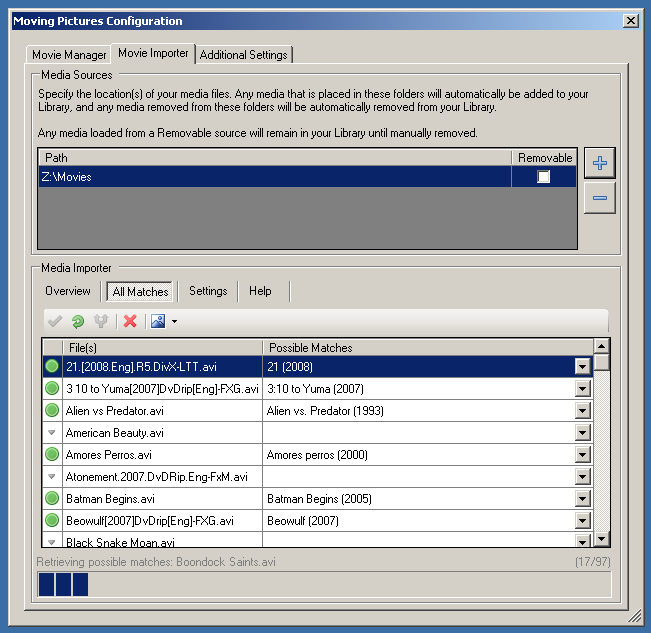Click the grey split/join files icon
Screen dimensions: 651x633
101,321
